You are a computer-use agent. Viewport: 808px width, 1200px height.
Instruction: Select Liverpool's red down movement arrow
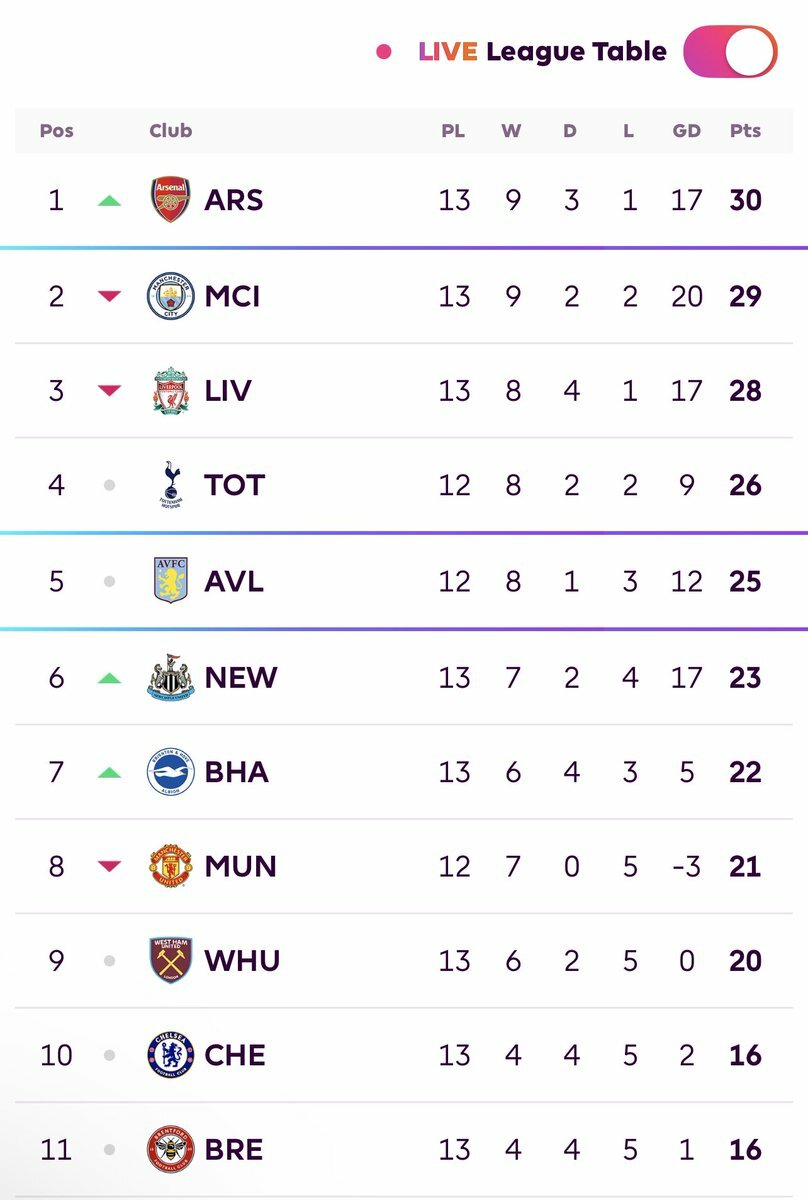[109, 391]
